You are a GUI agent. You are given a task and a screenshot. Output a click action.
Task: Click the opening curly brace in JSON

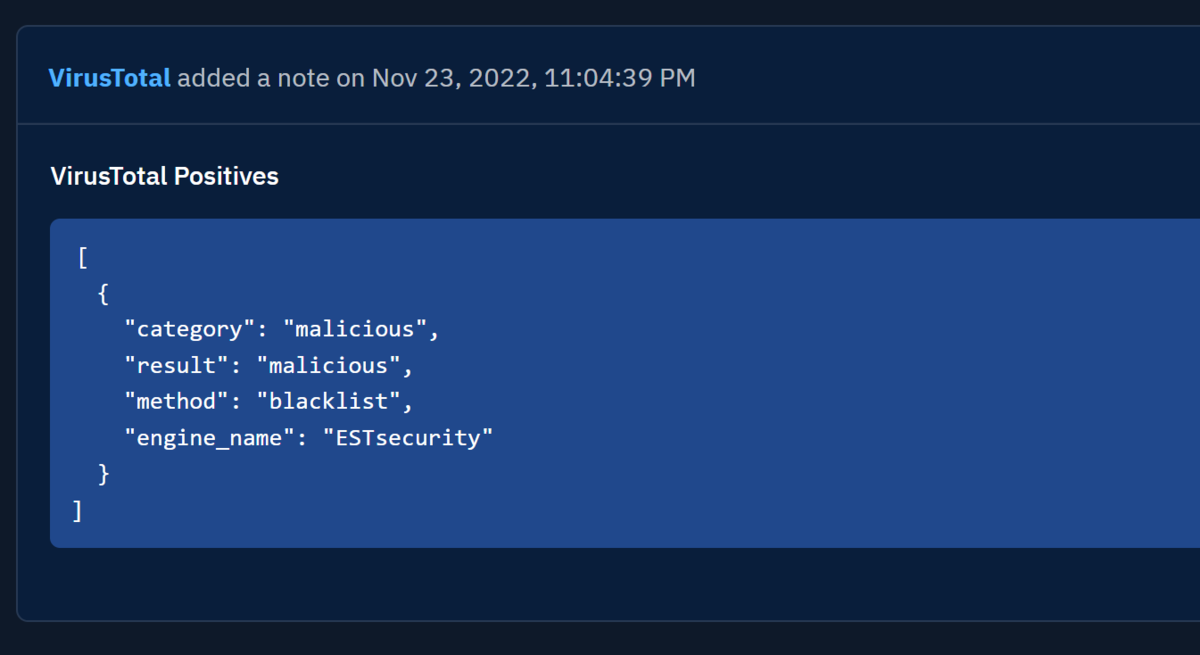click(103, 294)
